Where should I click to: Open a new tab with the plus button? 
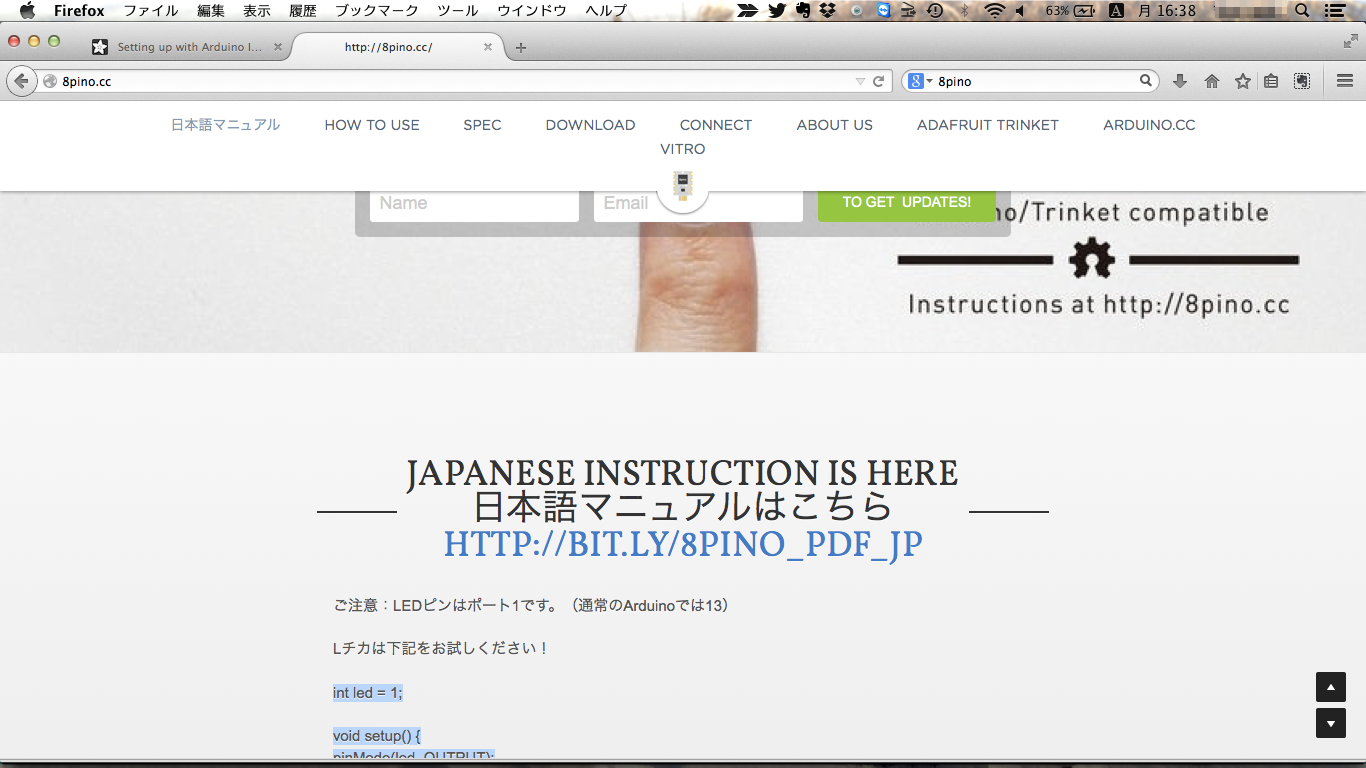[x=520, y=48]
